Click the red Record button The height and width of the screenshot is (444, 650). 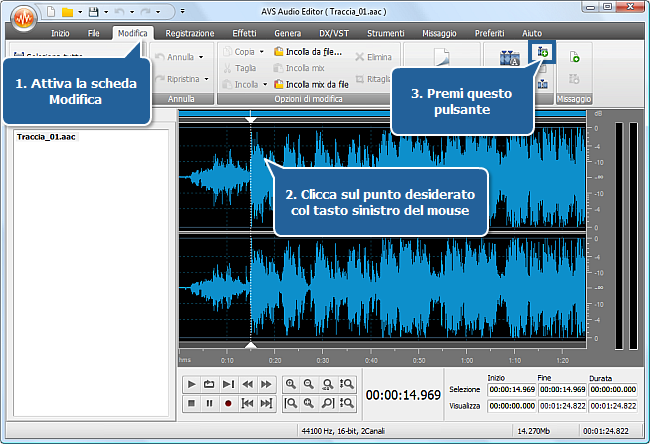coord(229,403)
